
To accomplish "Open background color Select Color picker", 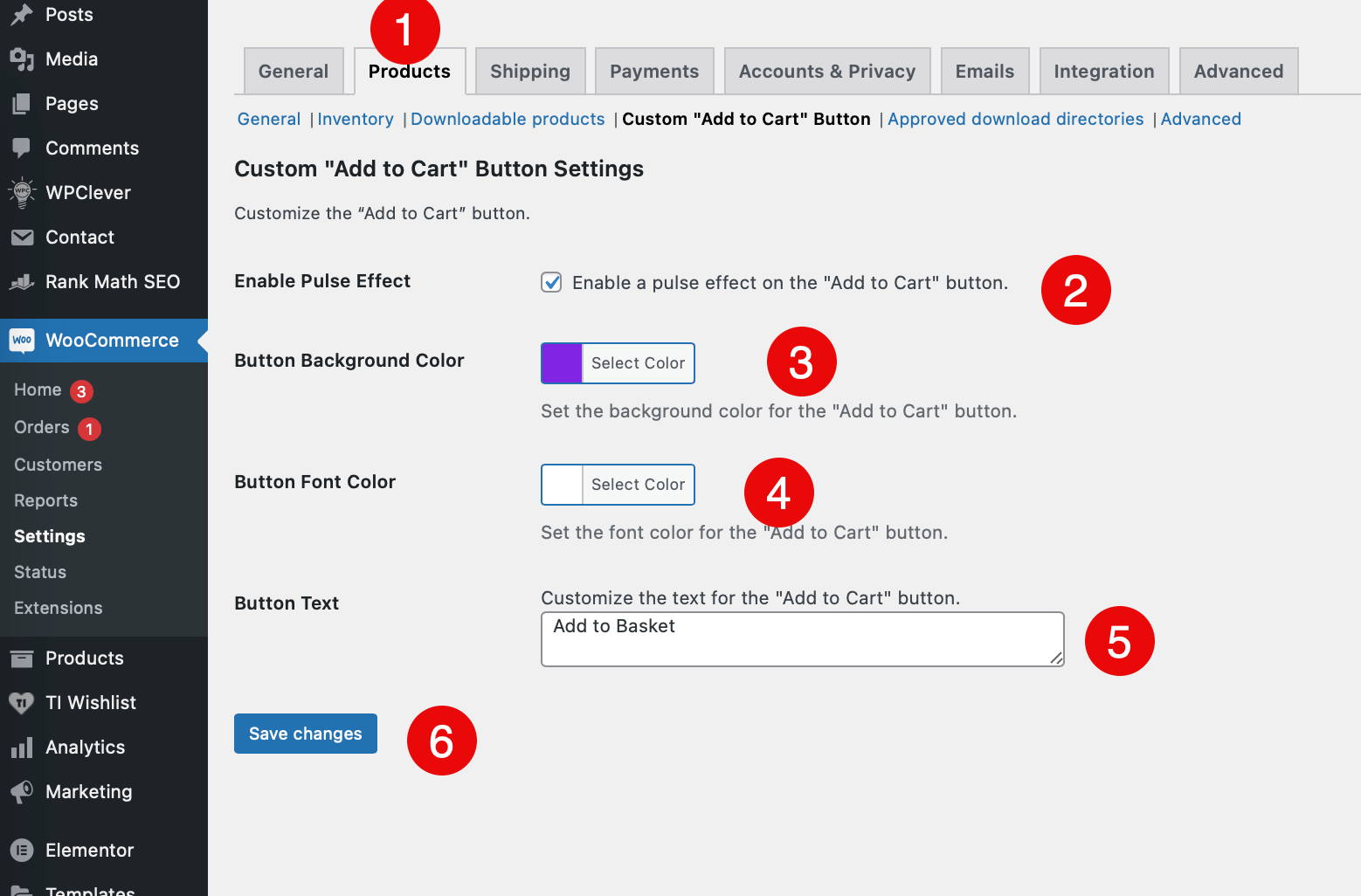I will [638, 363].
